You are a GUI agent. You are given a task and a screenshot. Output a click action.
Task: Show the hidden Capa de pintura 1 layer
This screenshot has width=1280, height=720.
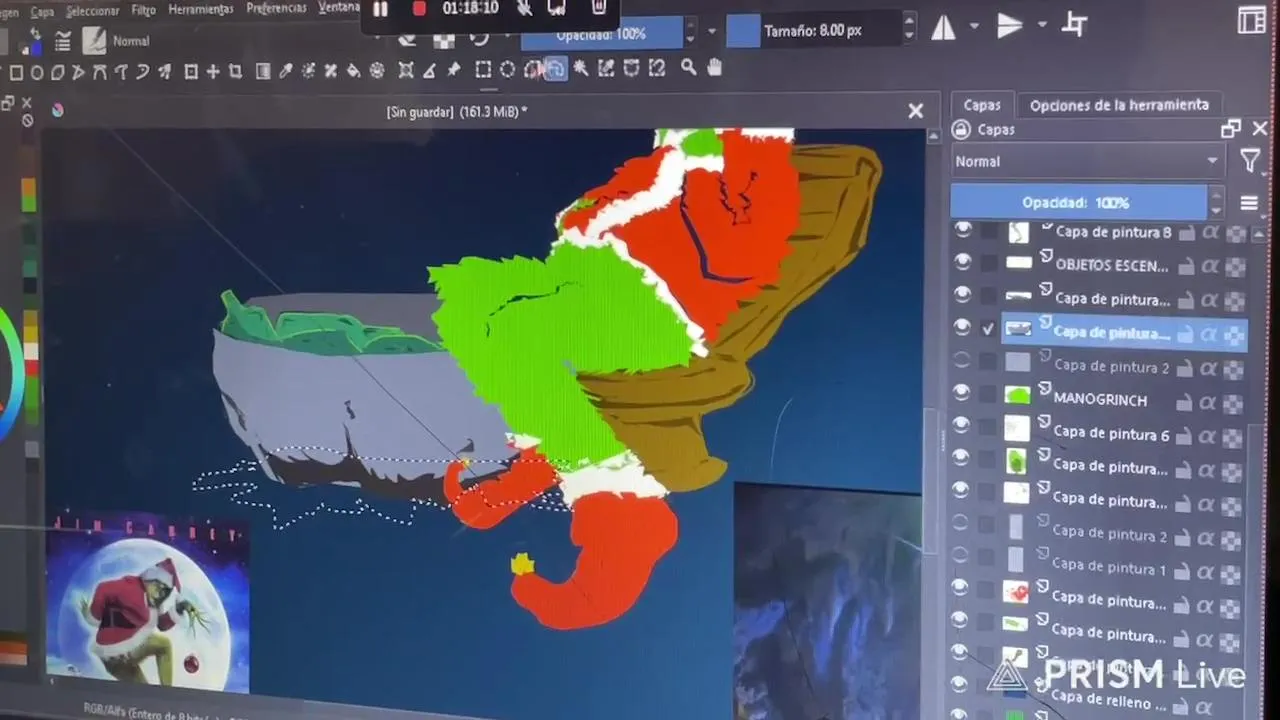(x=960, y=555)
